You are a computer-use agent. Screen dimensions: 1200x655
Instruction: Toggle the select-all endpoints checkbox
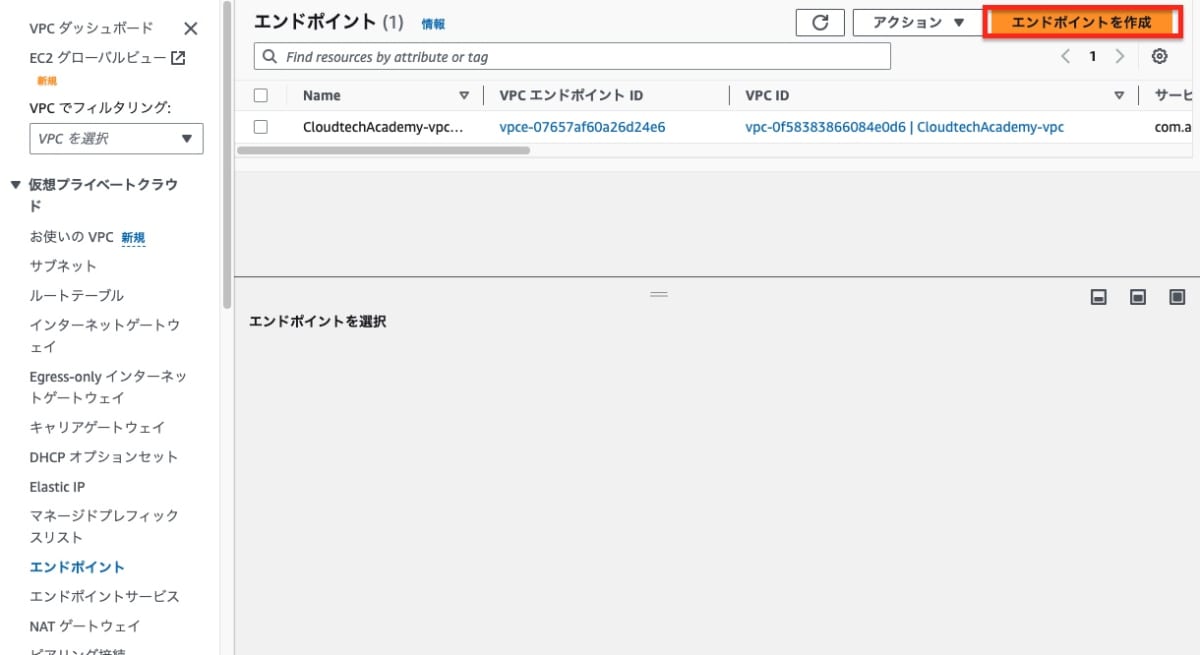pyautogui.click(x=261, y=96)
